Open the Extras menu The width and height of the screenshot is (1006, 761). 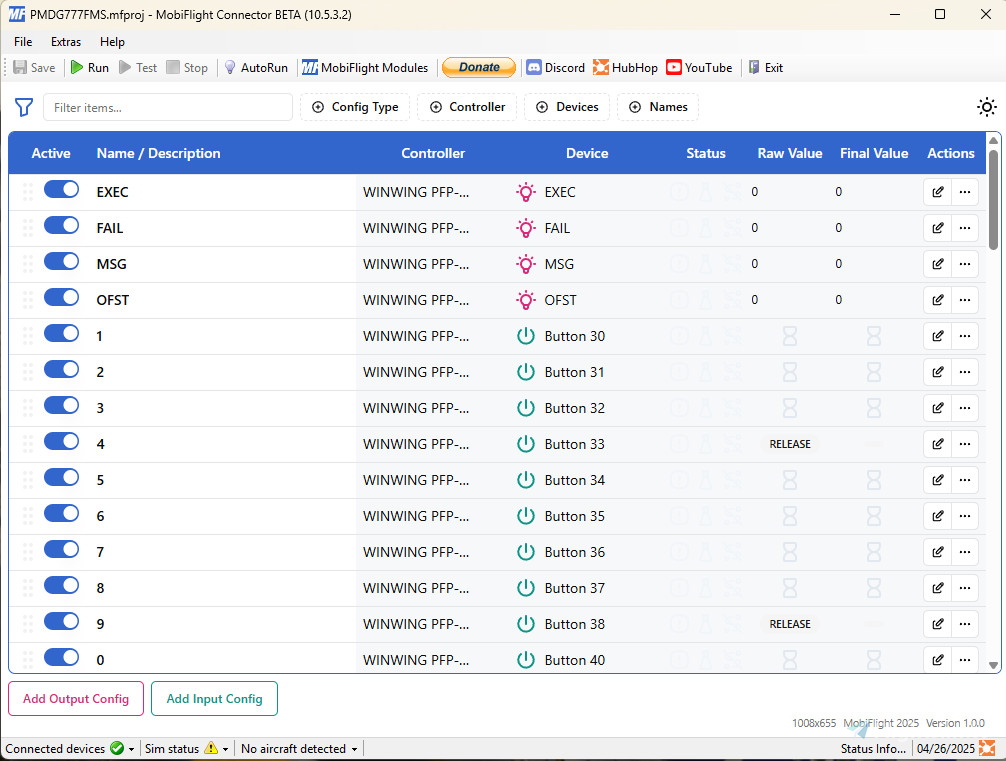point(66,42)
